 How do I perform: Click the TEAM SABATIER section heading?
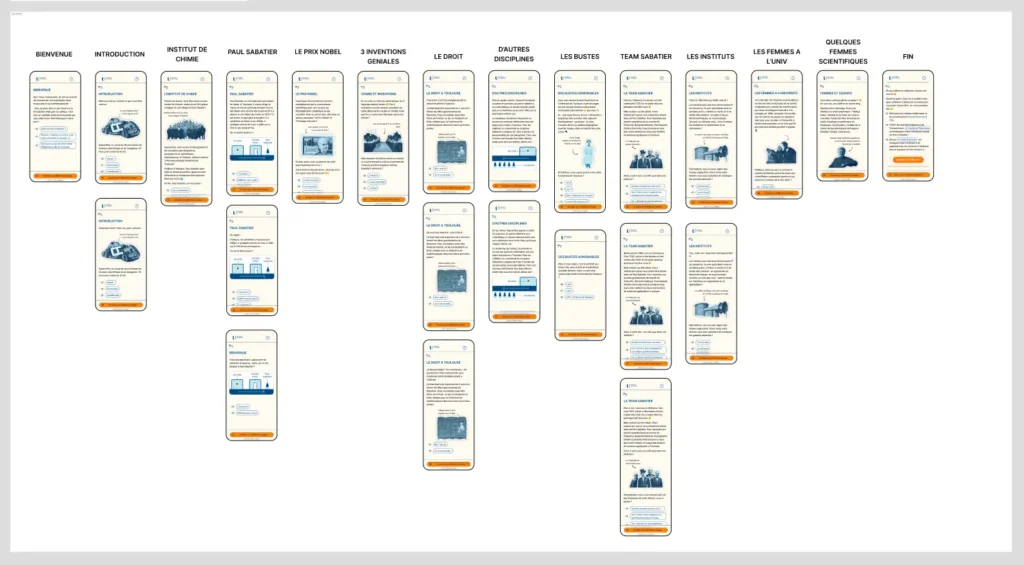tap(645, 56)
